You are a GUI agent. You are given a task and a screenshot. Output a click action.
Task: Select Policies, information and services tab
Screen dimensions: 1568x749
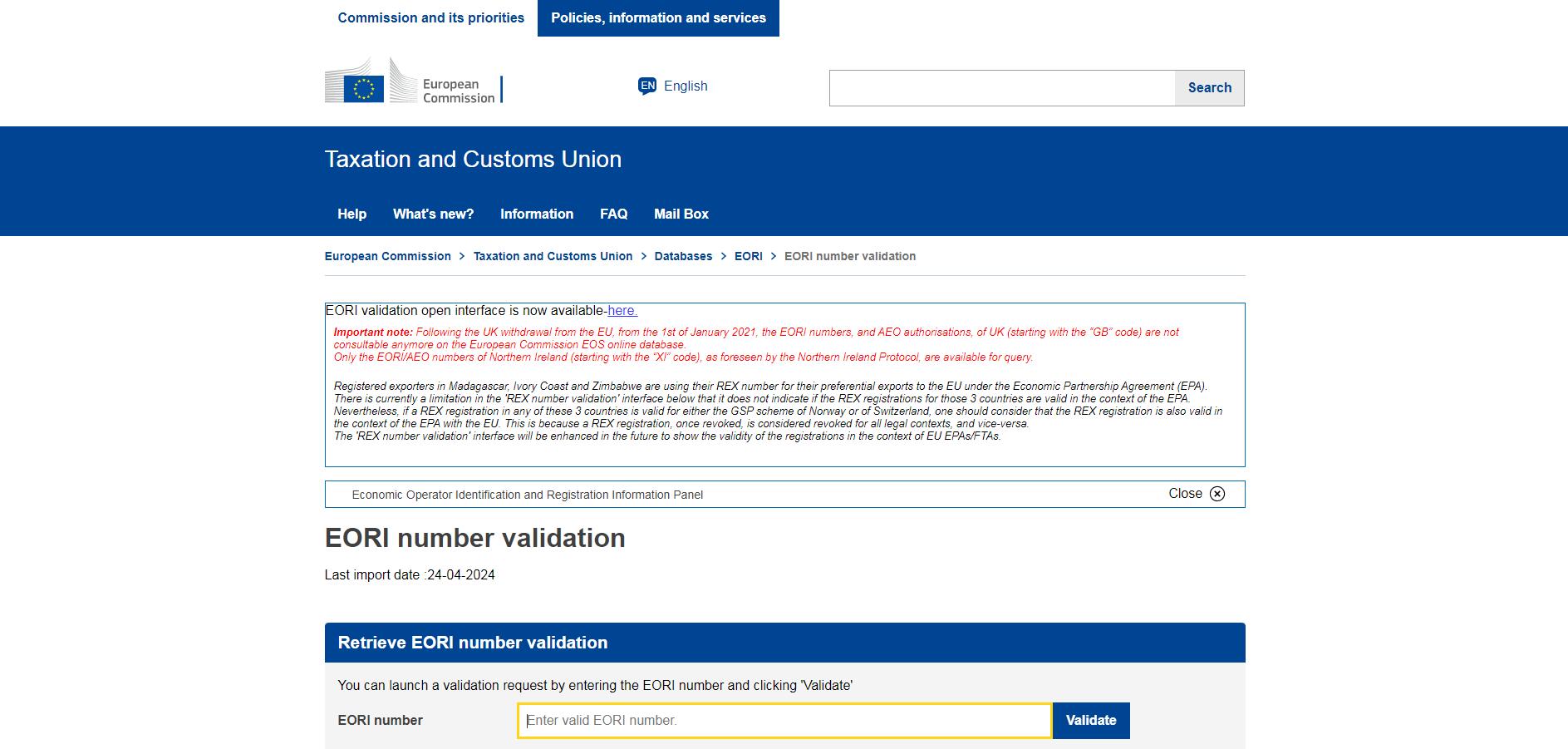(658, 17)
